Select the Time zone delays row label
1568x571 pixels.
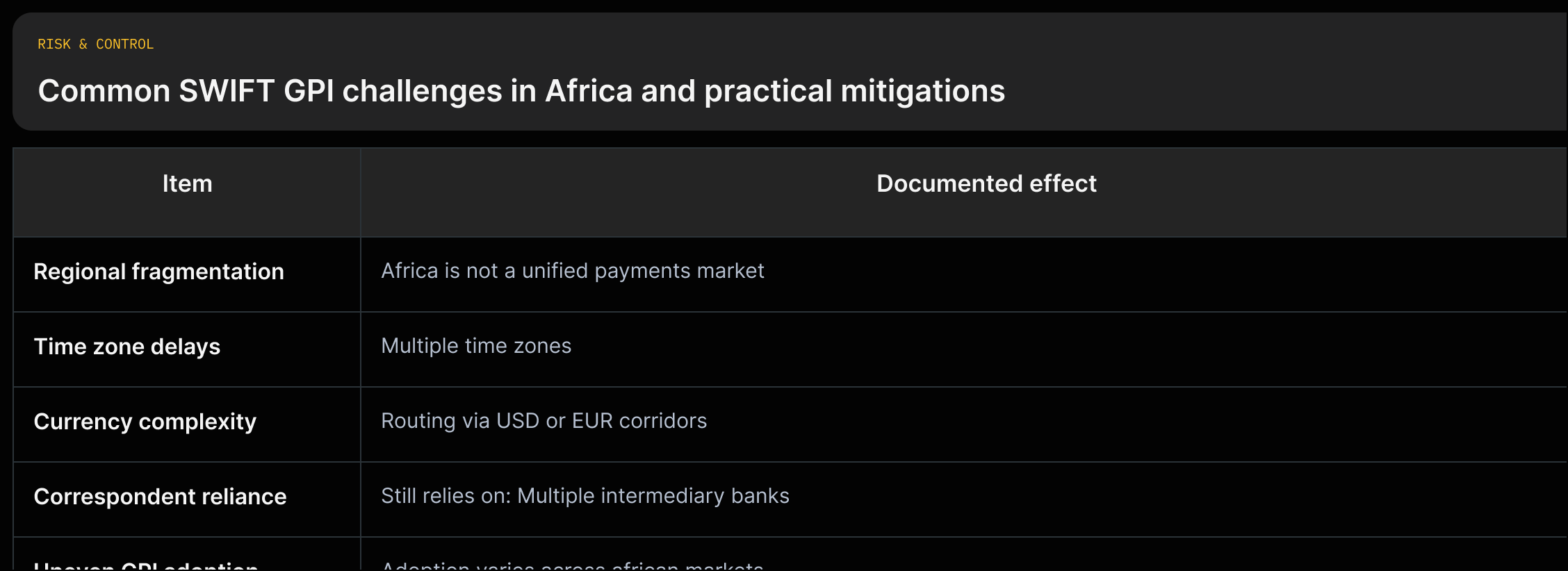(x=126, y=347)
